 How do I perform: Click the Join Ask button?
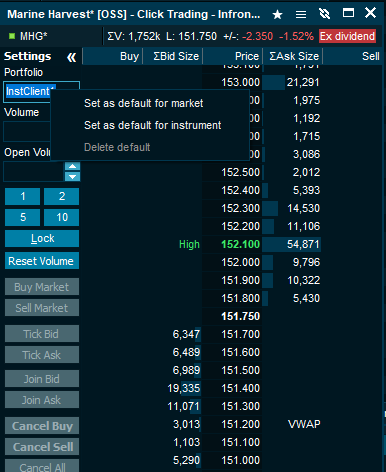click(x=42, y=400)
